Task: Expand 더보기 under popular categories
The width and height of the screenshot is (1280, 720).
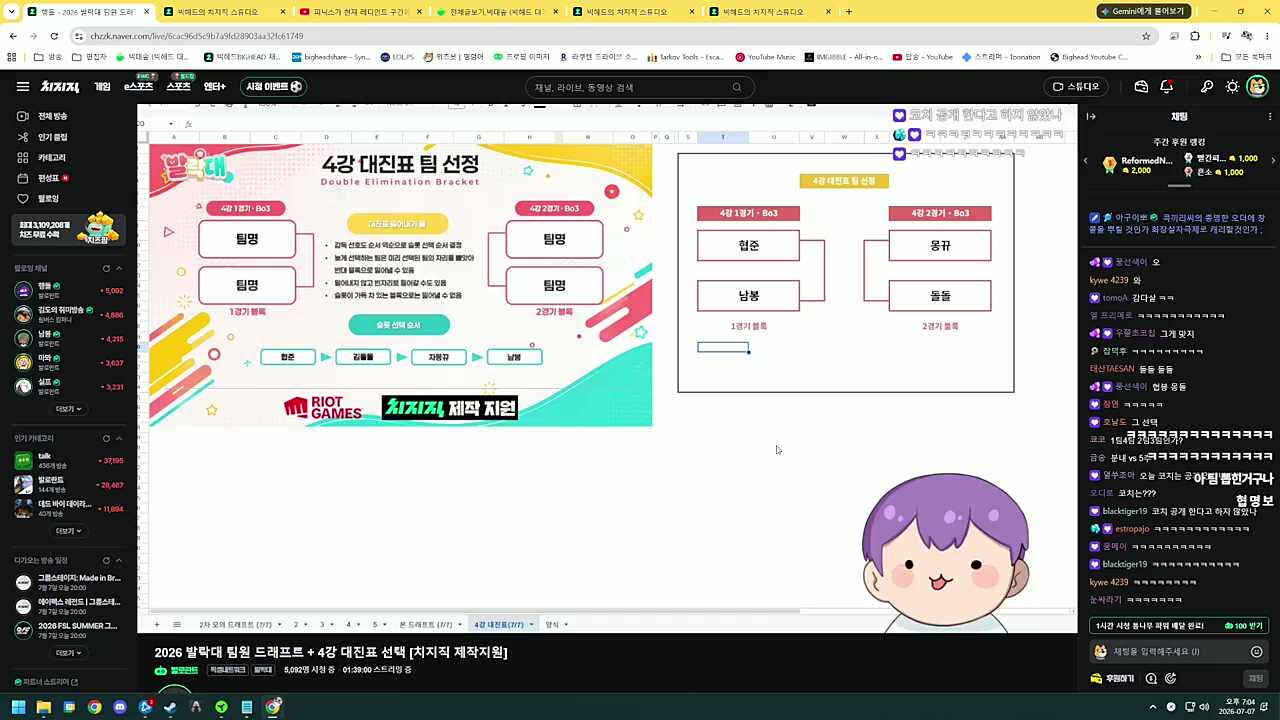Action: 68,531
